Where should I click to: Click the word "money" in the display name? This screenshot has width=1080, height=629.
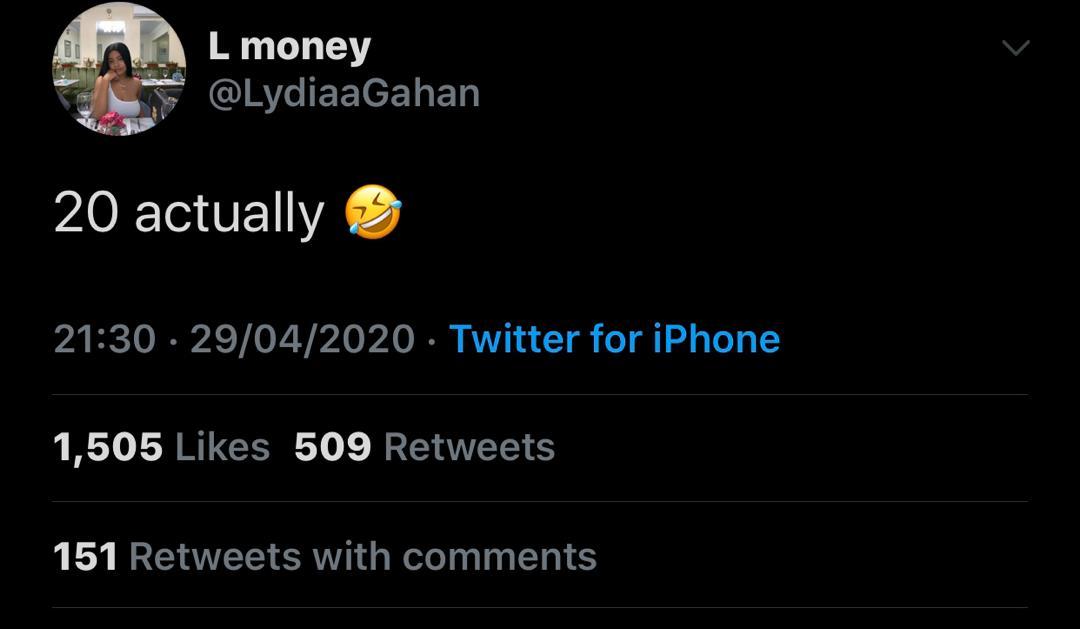pos(305,47)
